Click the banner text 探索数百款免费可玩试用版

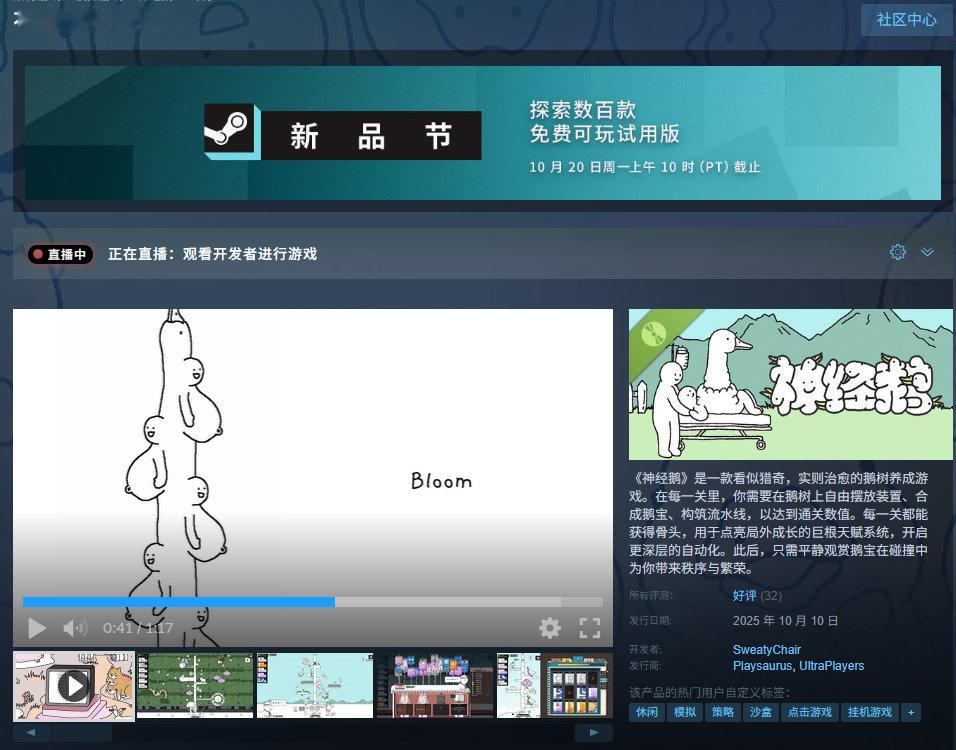tap(604, 122)
